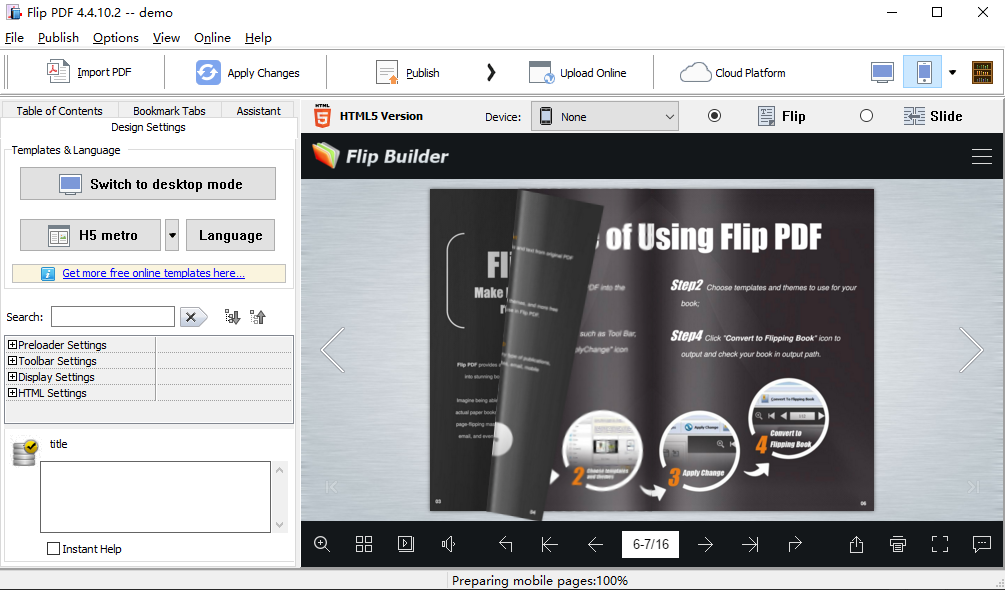
Task: Click the Language button
Action: [x=231, y=235]
